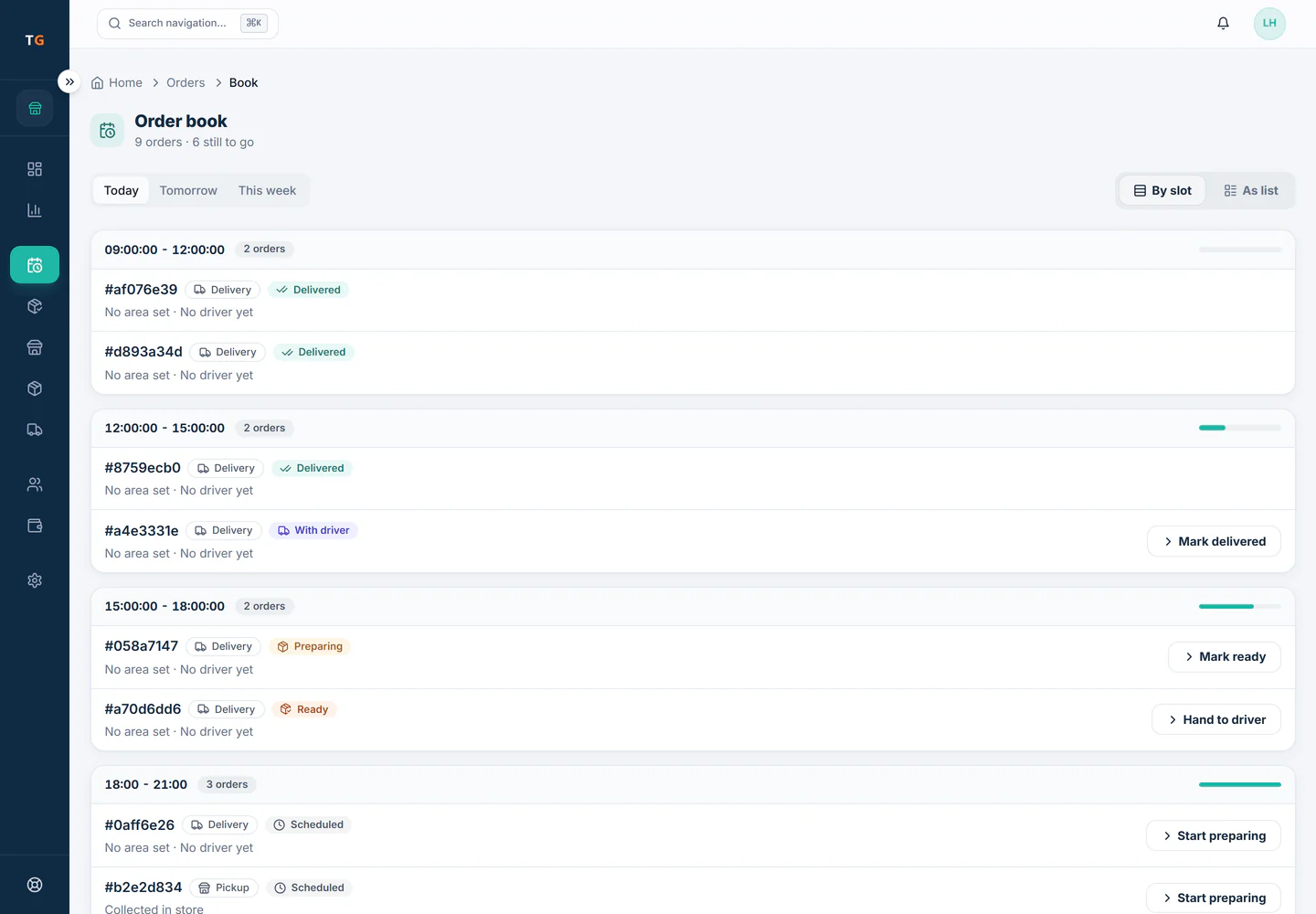Click the 18:00 - 21:00 slot header
This screenshot has height=914, width=1316.
pyautogui.click(x=693, y=784)
